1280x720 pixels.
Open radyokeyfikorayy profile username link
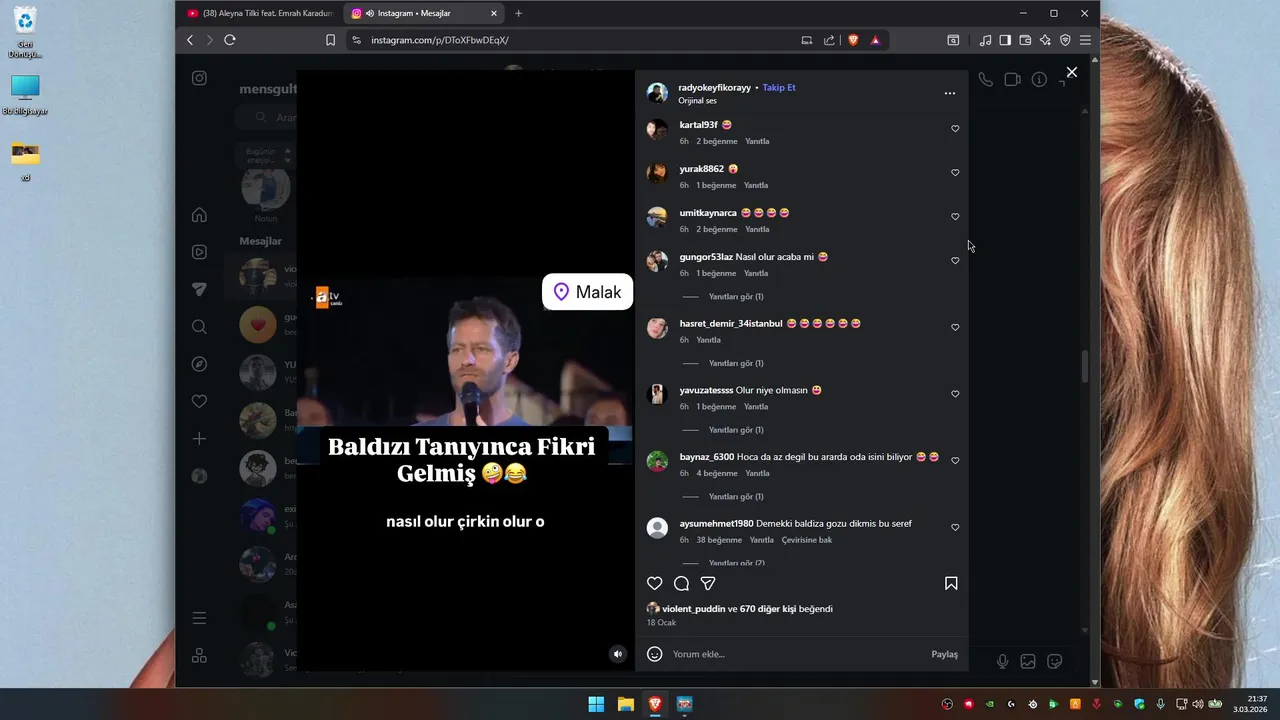714,88
